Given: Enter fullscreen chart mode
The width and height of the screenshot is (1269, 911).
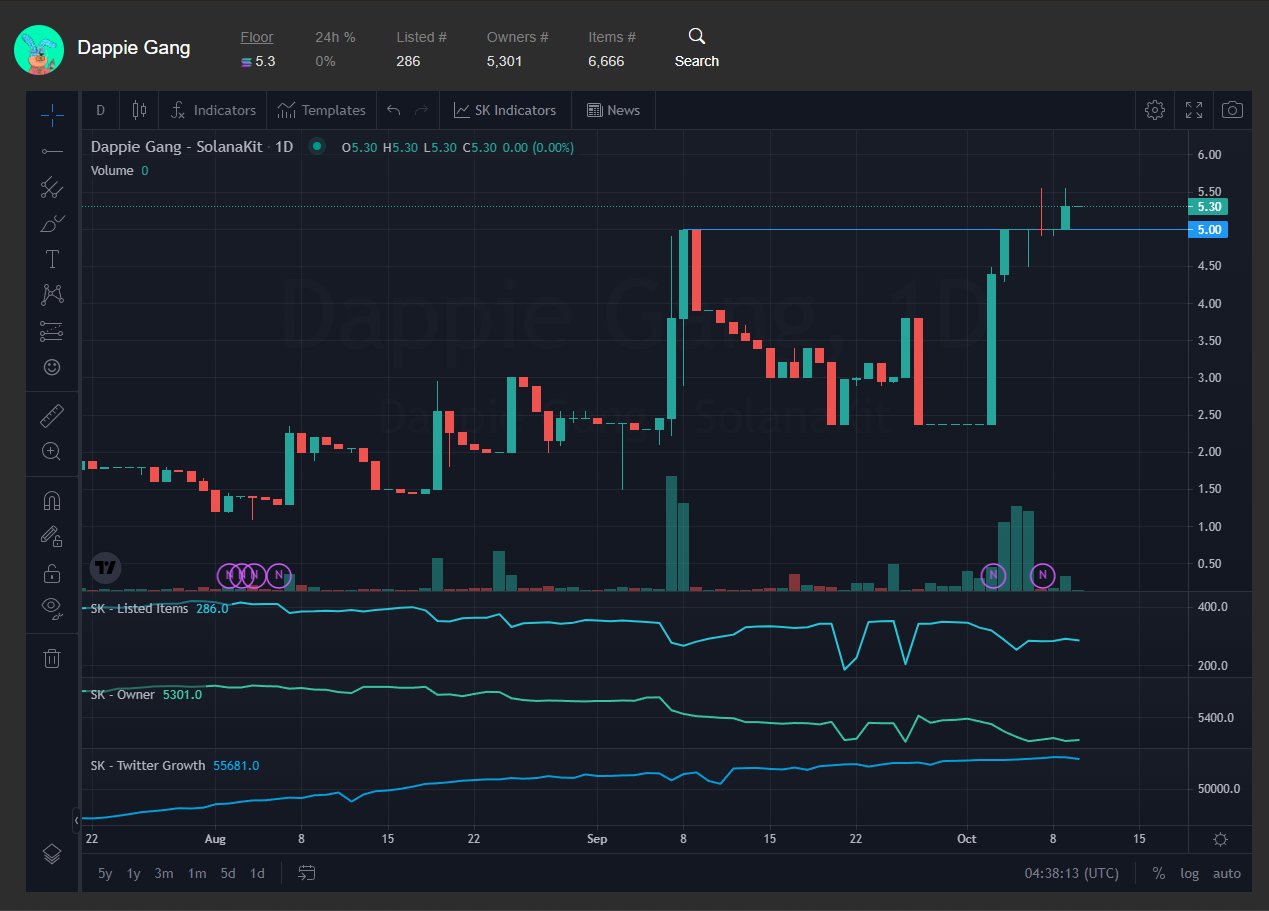Looking at the screenshot, I should click(x=1194, y=110).
